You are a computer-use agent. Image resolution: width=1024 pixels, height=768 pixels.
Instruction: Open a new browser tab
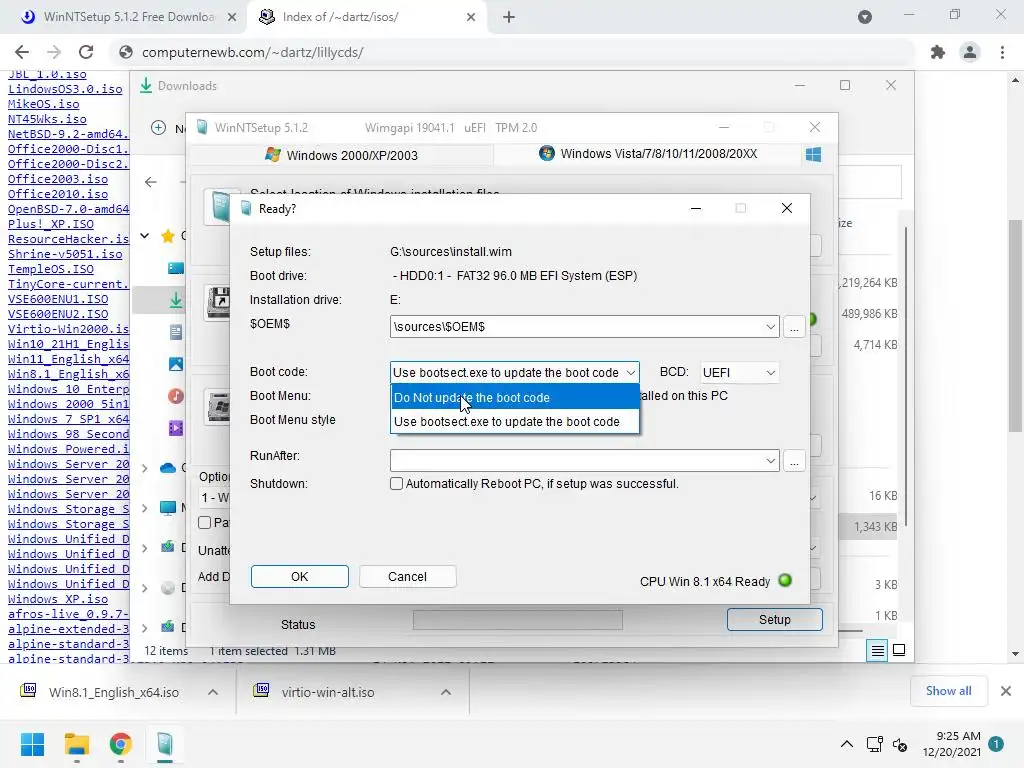509,17
